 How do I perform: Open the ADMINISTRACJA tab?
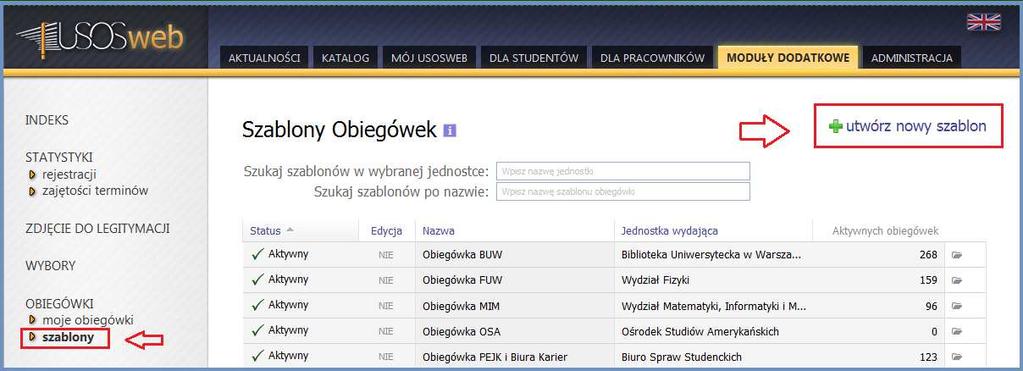(x=911, y=57)
